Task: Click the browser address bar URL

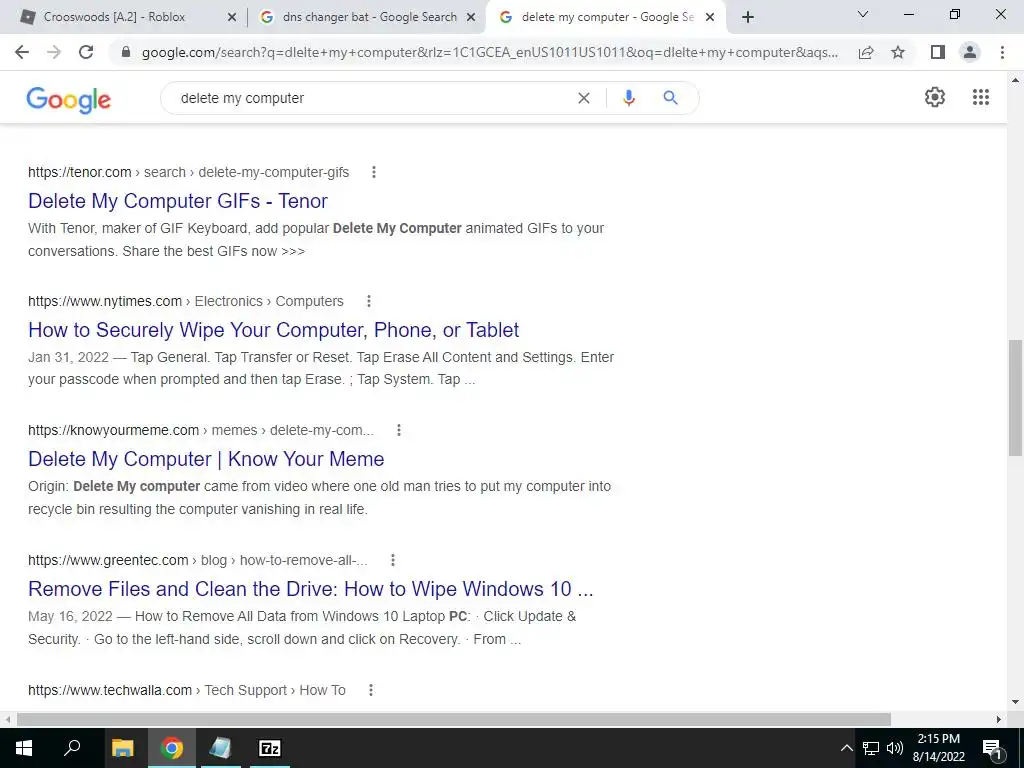Action: (490, 52)
